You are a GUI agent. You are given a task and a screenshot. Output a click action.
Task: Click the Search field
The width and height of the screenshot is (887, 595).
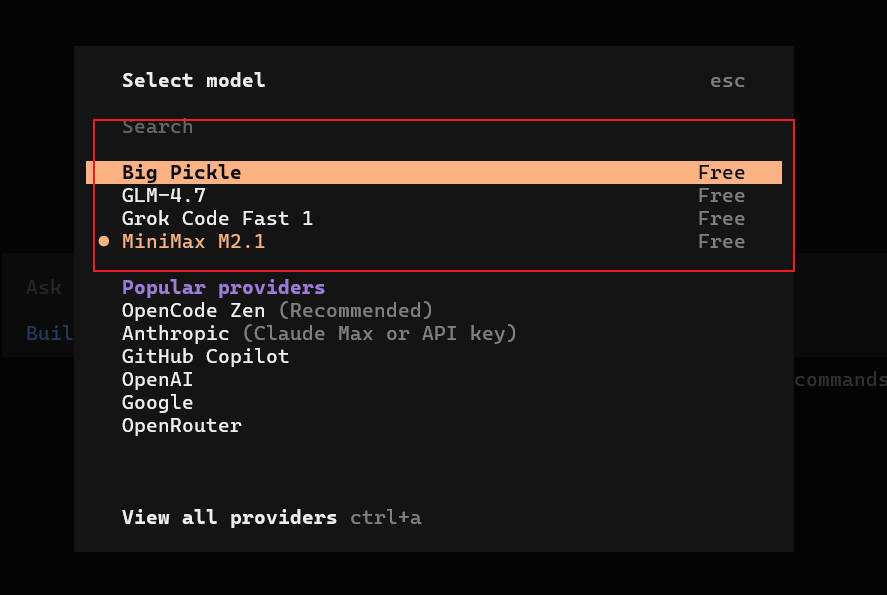(157, 126)
